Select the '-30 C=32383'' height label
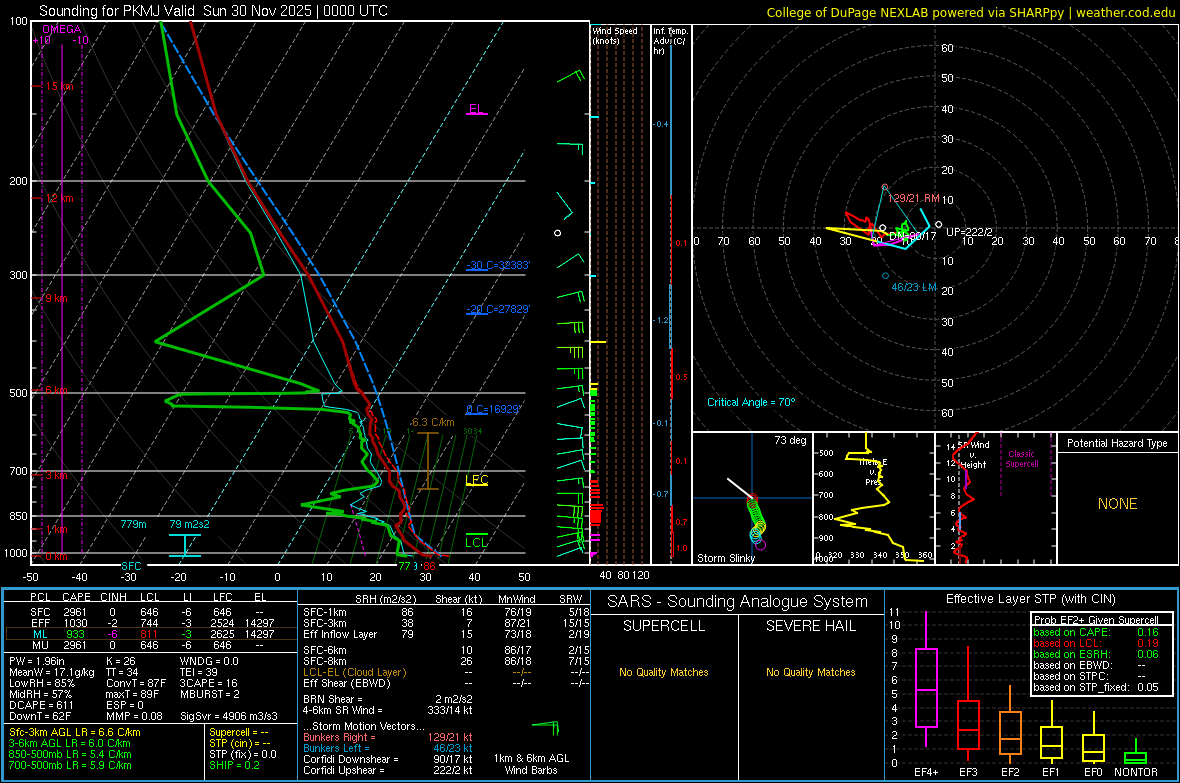The width and height of the screenshot is (1180, 783). click(498, 265)
